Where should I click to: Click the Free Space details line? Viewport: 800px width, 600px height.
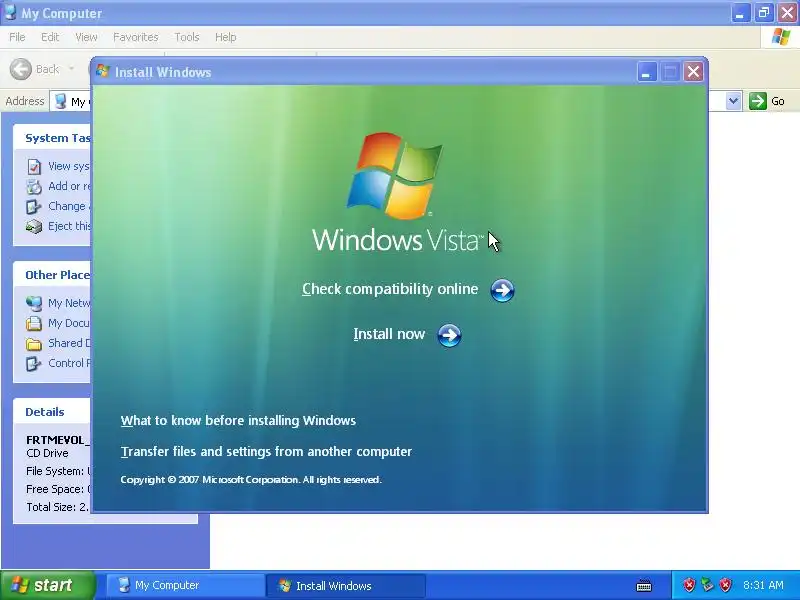(x=58, y=489)
